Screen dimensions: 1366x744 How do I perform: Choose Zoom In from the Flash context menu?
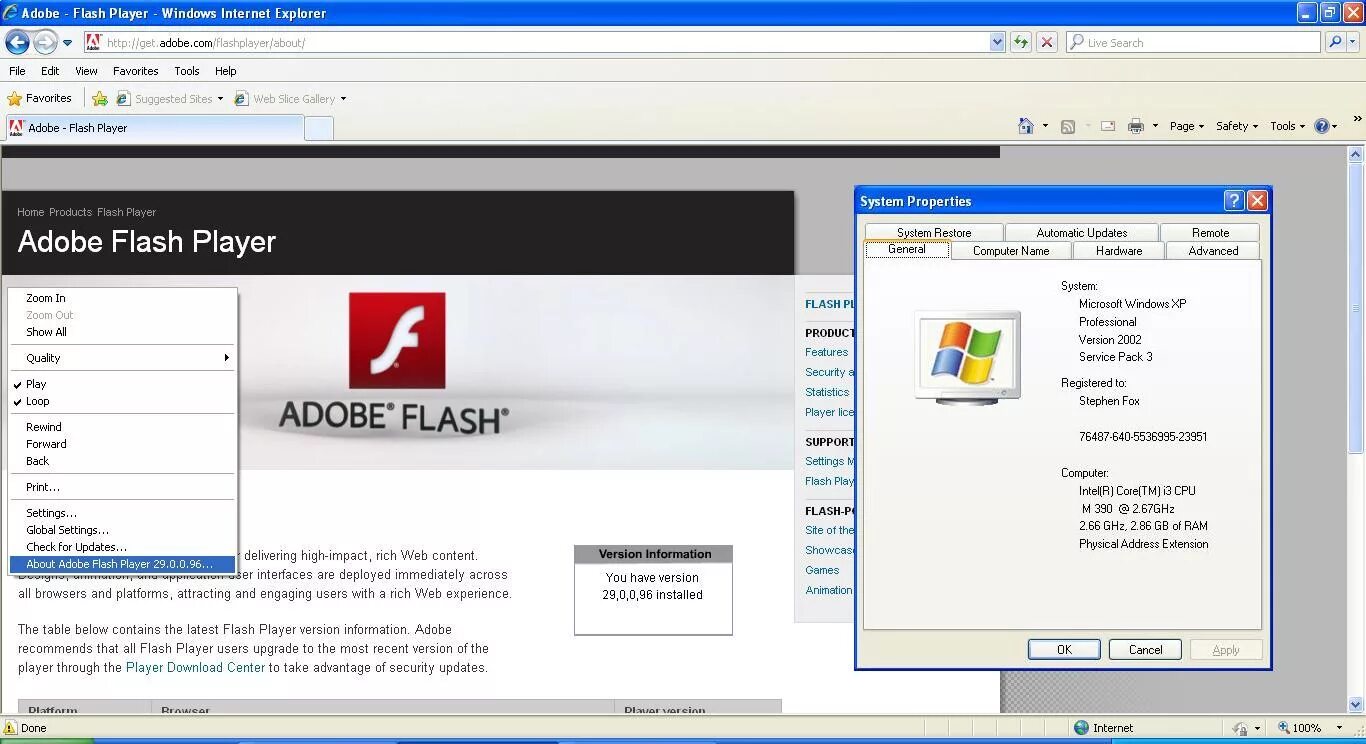122,298
